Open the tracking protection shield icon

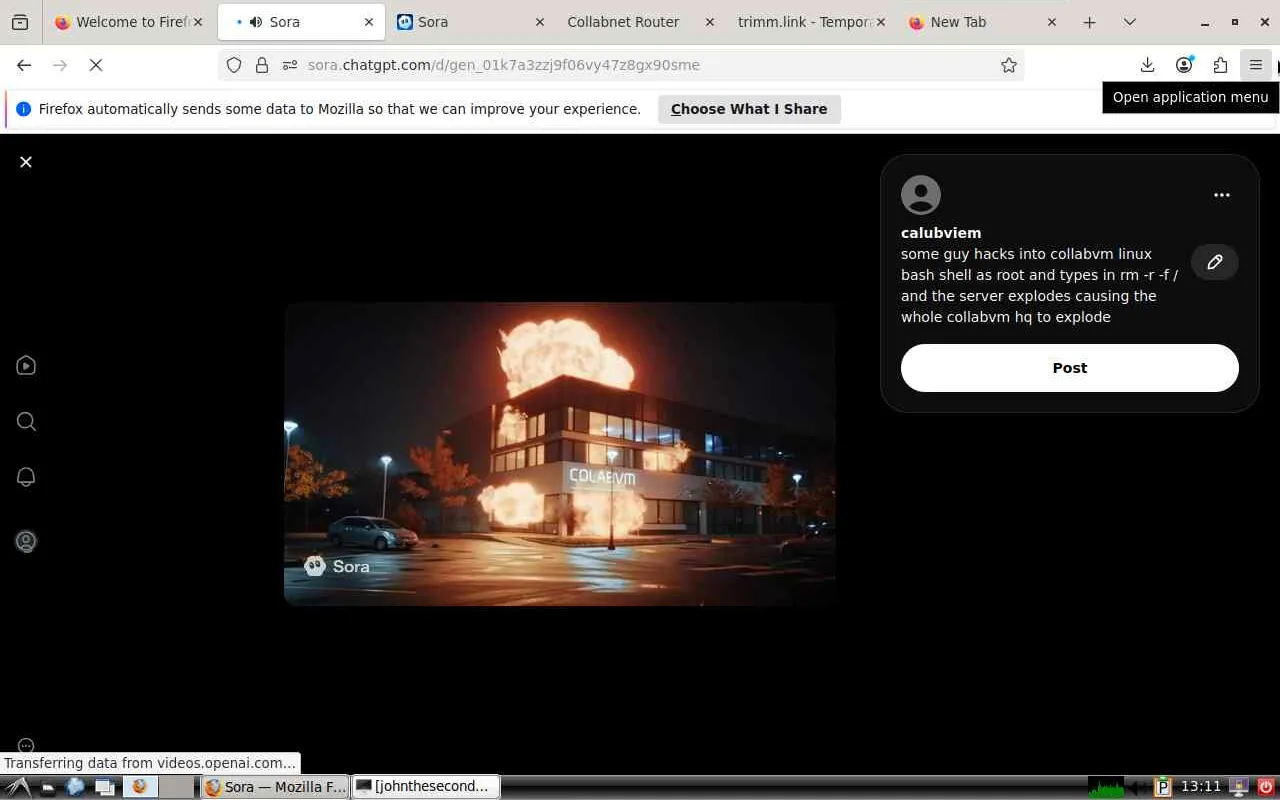[x=234, y=65]
